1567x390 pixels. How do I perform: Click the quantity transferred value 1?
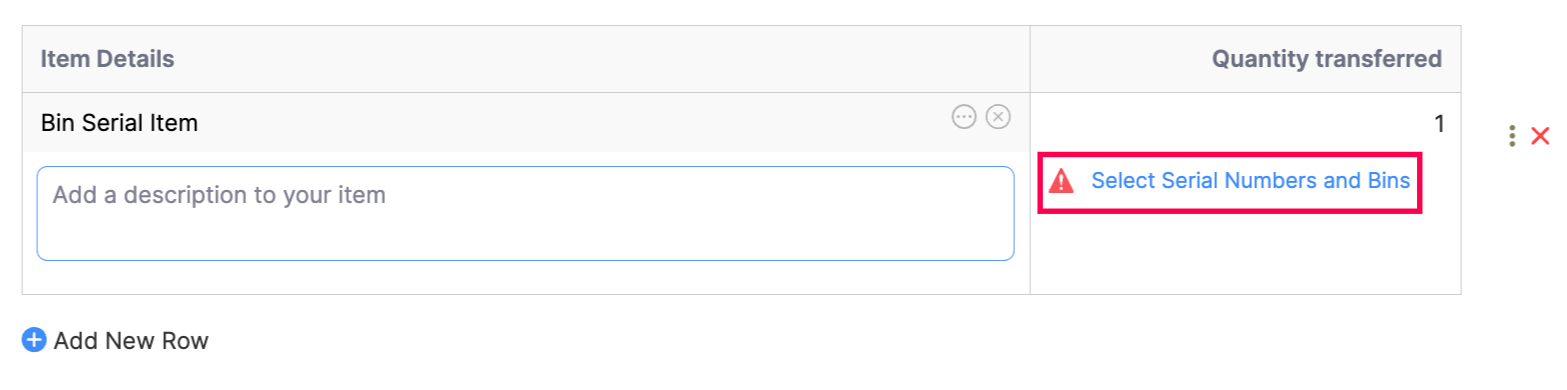1439,124
